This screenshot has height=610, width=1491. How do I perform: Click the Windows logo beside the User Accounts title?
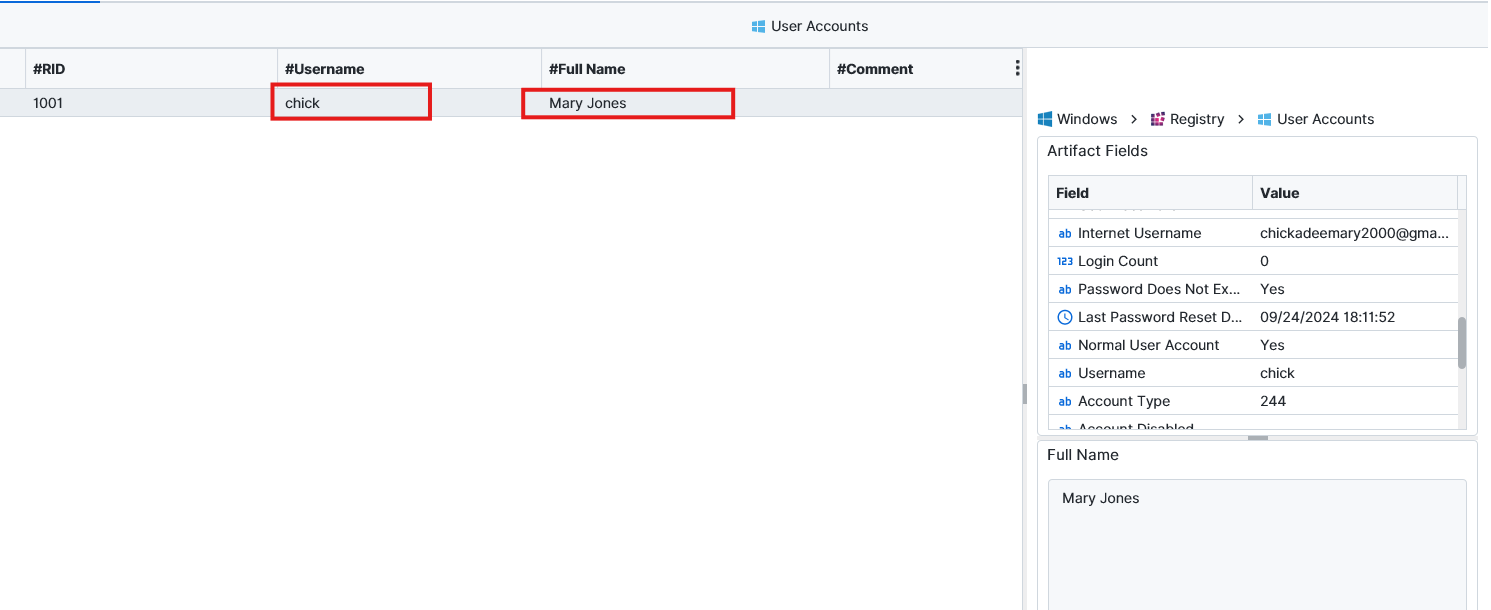[758, 26]
